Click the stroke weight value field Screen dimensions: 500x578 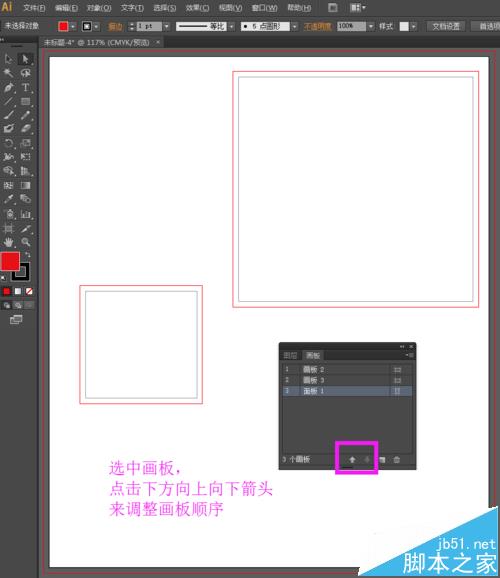coord(149,27)
